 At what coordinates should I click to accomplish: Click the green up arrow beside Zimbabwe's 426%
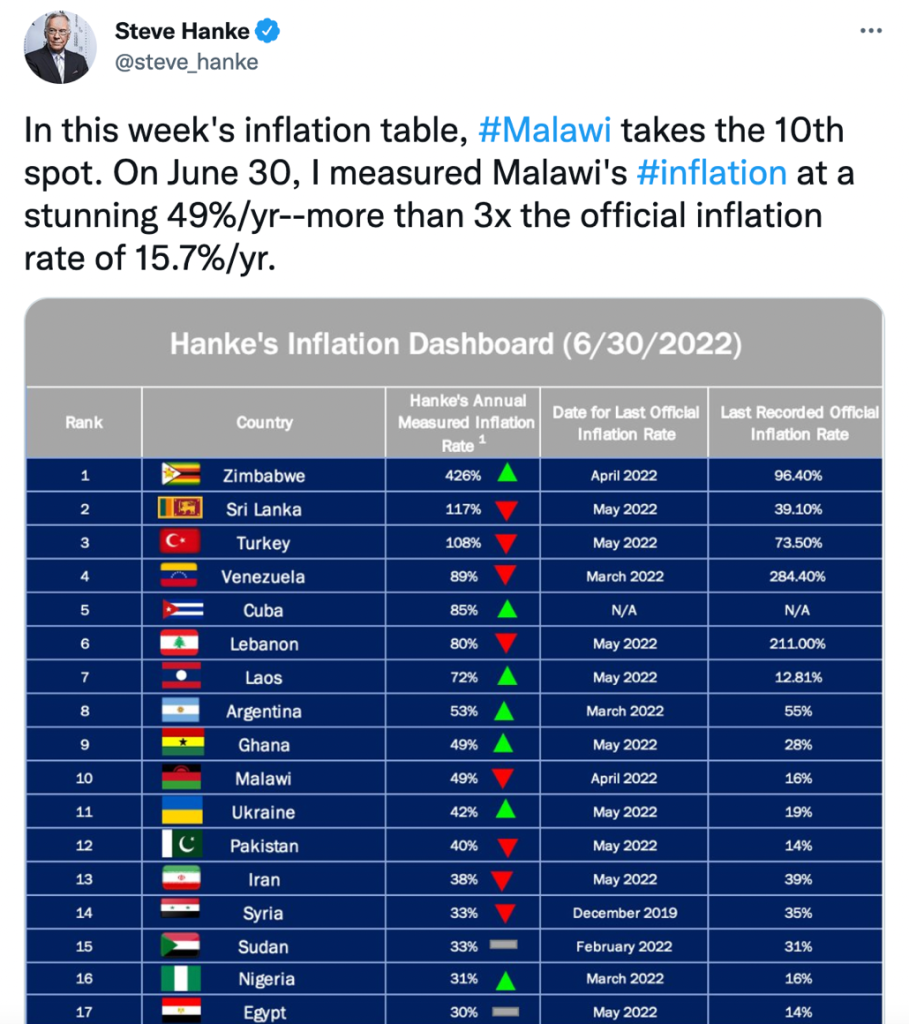(x=507, y=473)
